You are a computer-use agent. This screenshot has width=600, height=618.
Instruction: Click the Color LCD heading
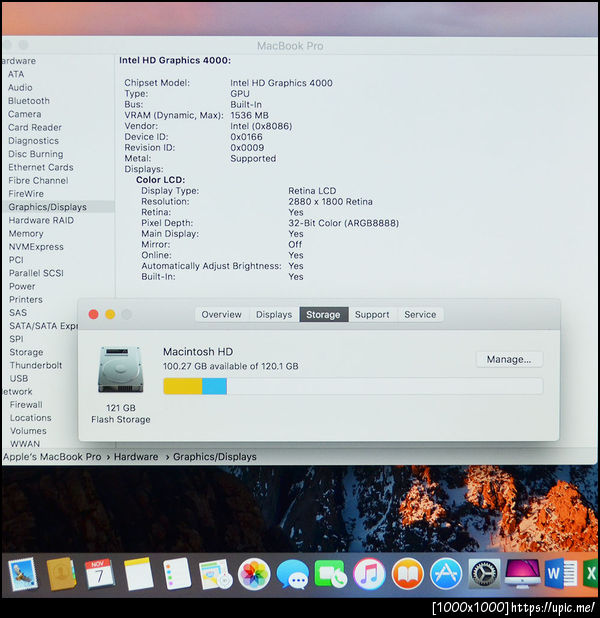160,180
